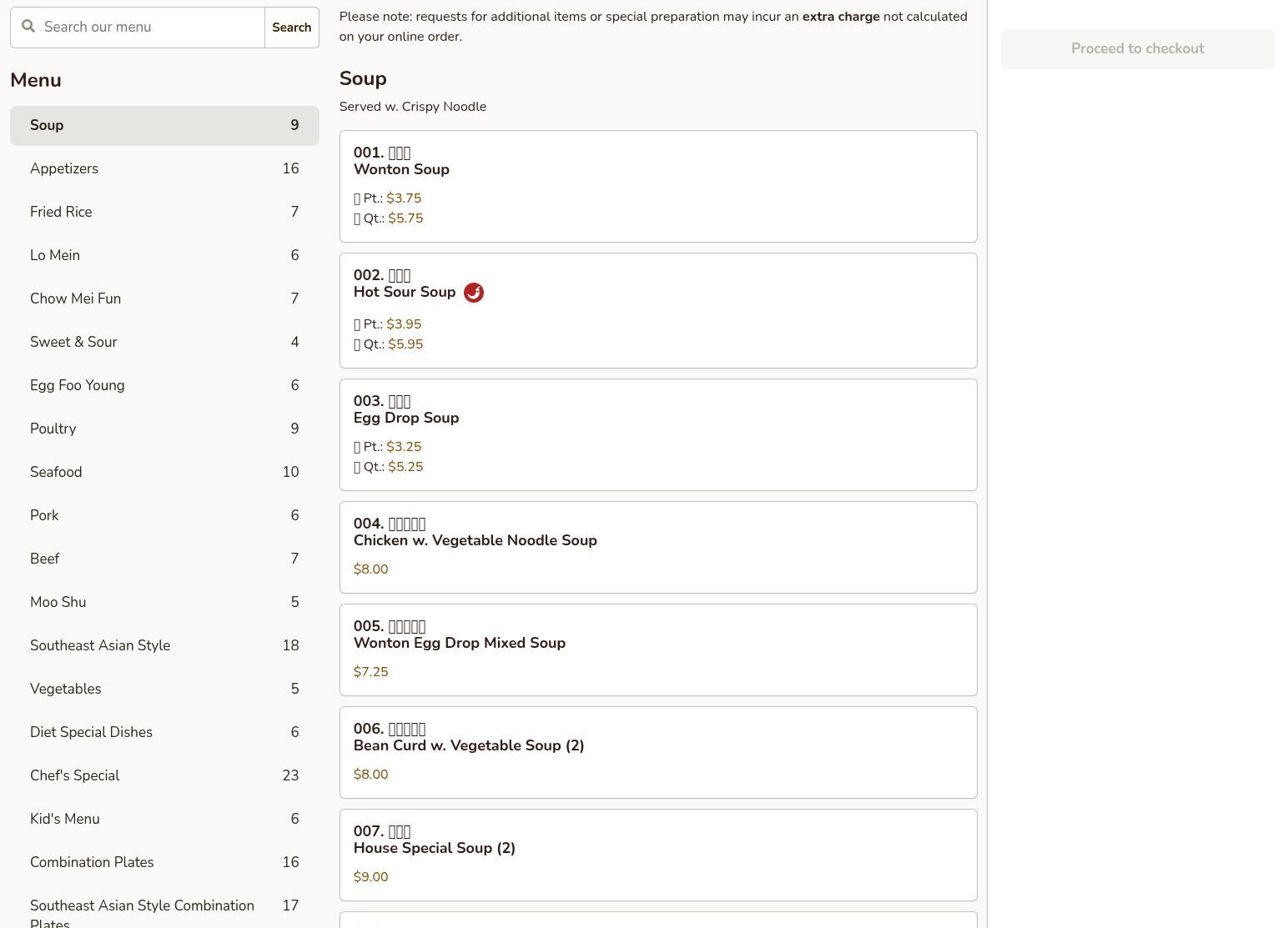Open the Poultry category
Image resolution: width=1288 pixels, height=928 pixels.
164,429
